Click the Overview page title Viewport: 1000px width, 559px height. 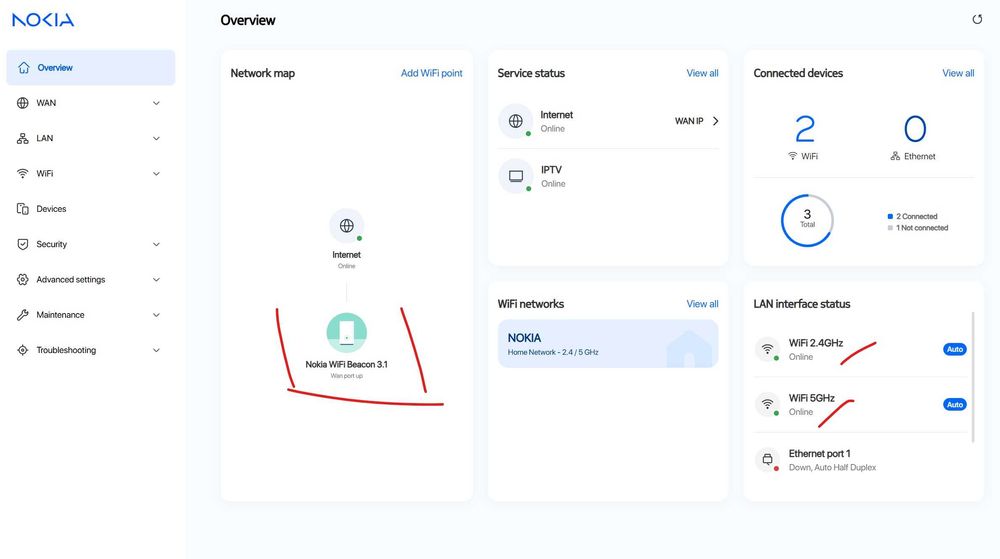[x=248, y=20]
